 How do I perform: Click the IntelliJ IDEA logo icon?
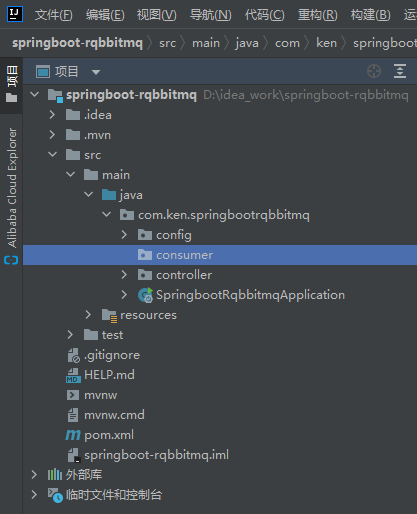(x=15, y=14)
